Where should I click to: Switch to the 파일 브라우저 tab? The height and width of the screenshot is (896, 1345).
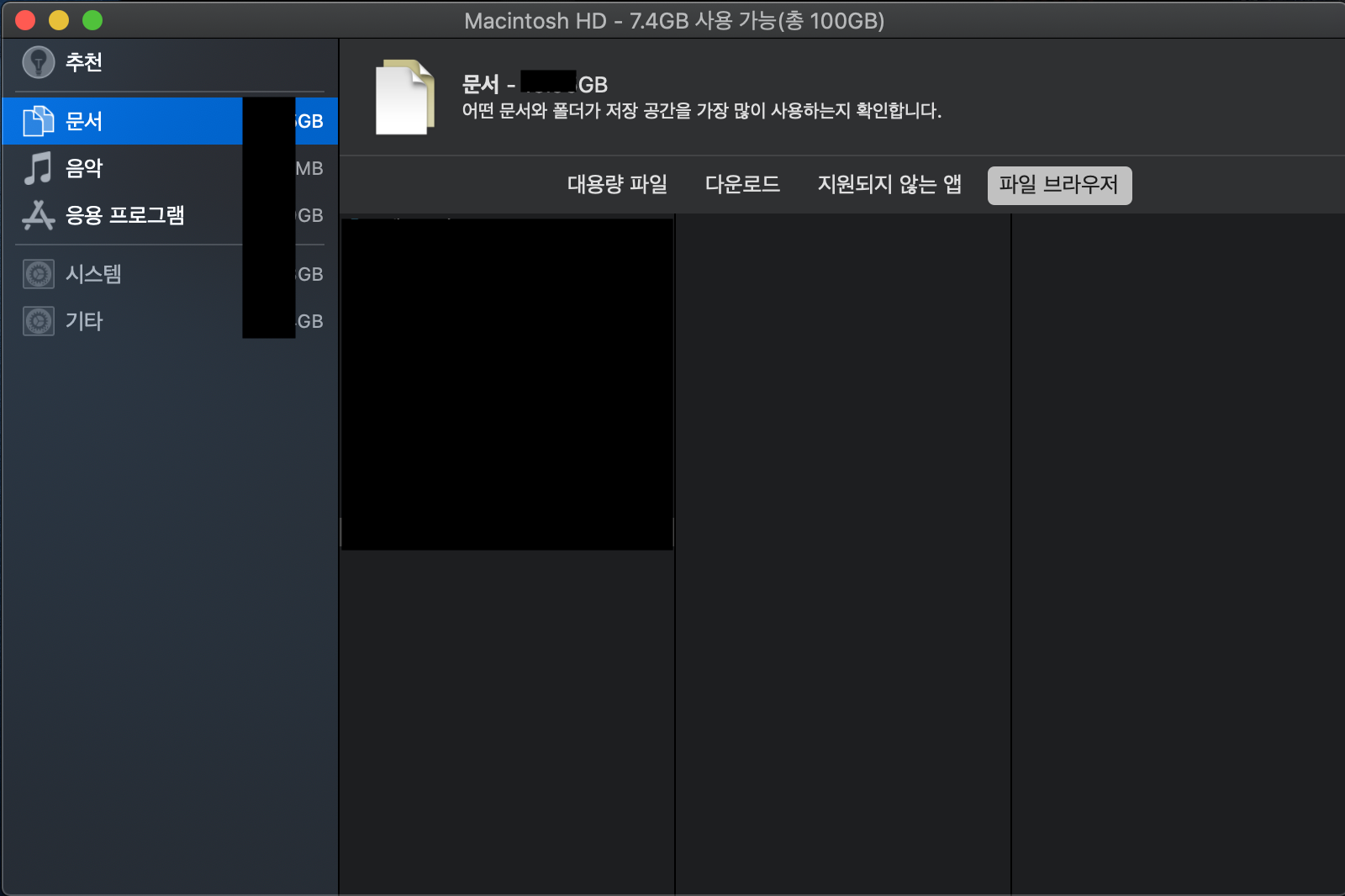[1058, 185]
